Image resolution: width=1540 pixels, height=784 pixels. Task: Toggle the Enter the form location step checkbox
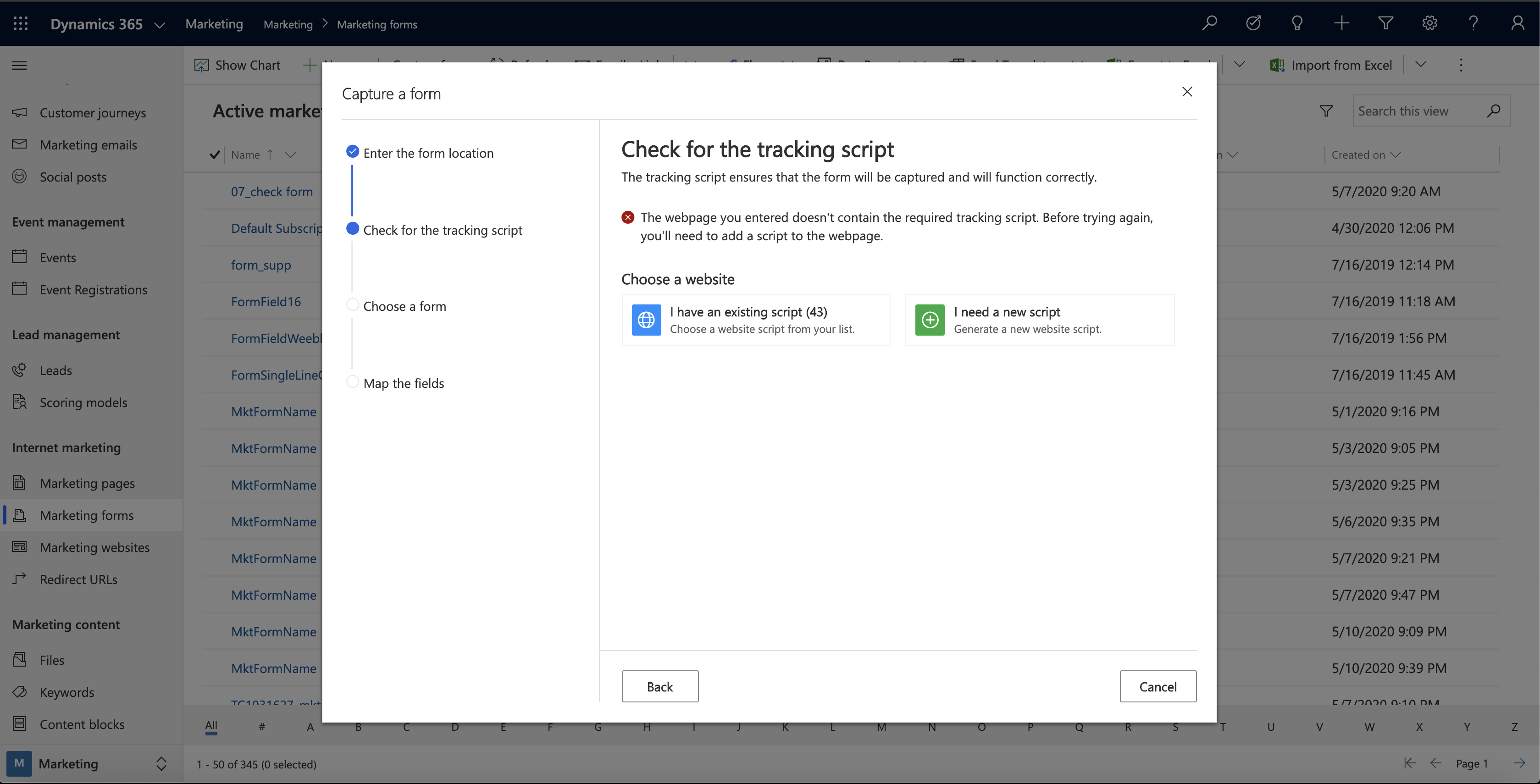(x=353, y=152)
